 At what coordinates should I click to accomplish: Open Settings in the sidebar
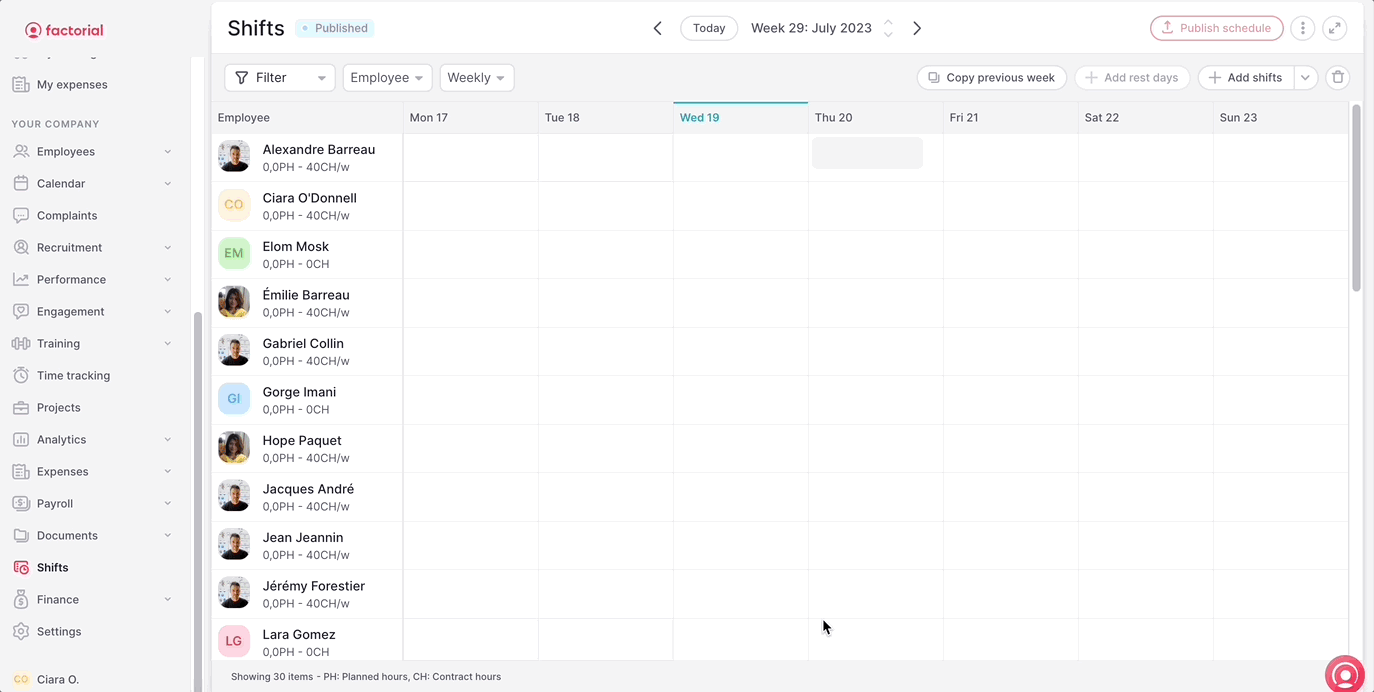[59, 632]
